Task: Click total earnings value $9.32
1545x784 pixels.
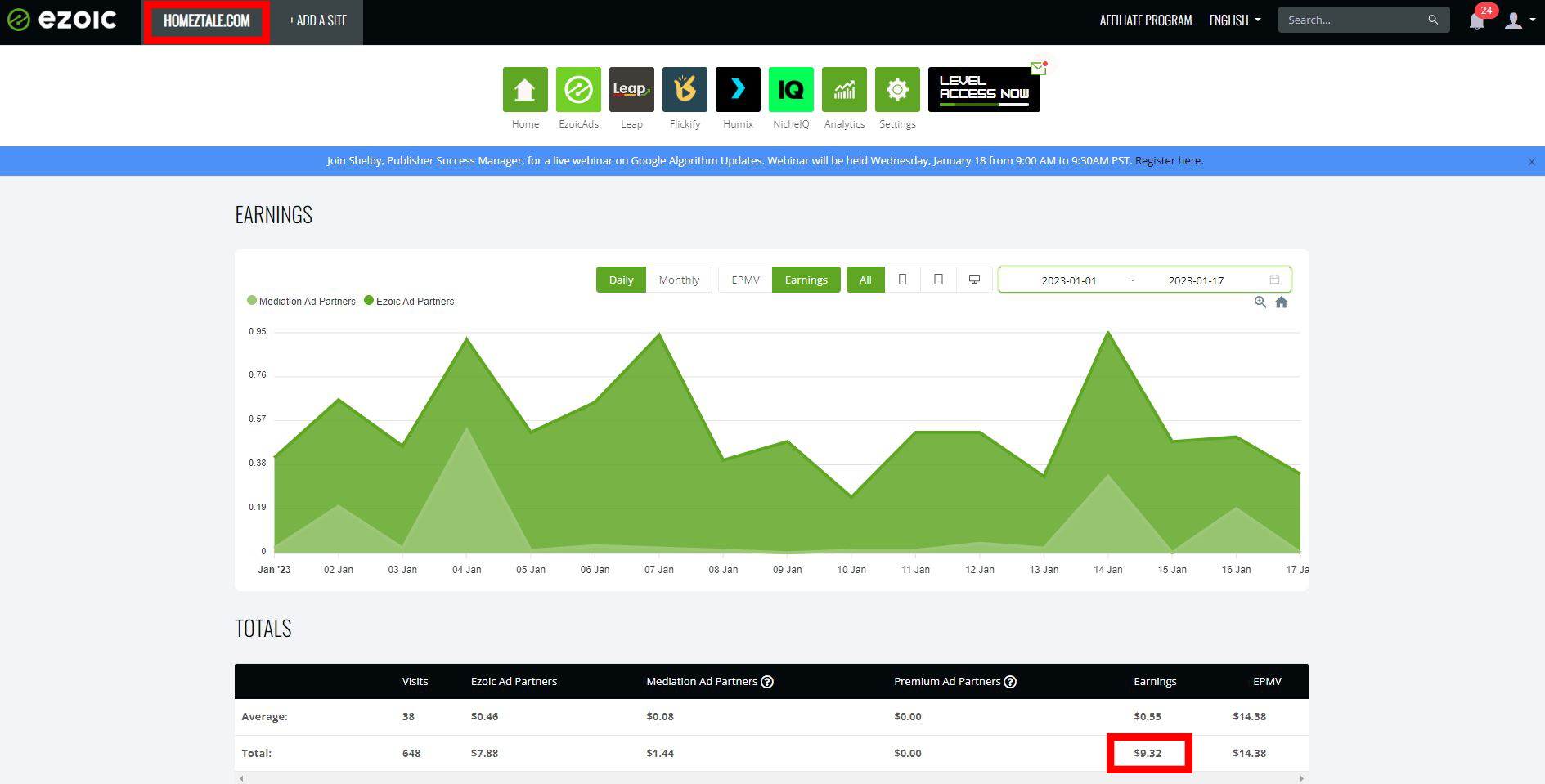Action: pos(1148,753)
